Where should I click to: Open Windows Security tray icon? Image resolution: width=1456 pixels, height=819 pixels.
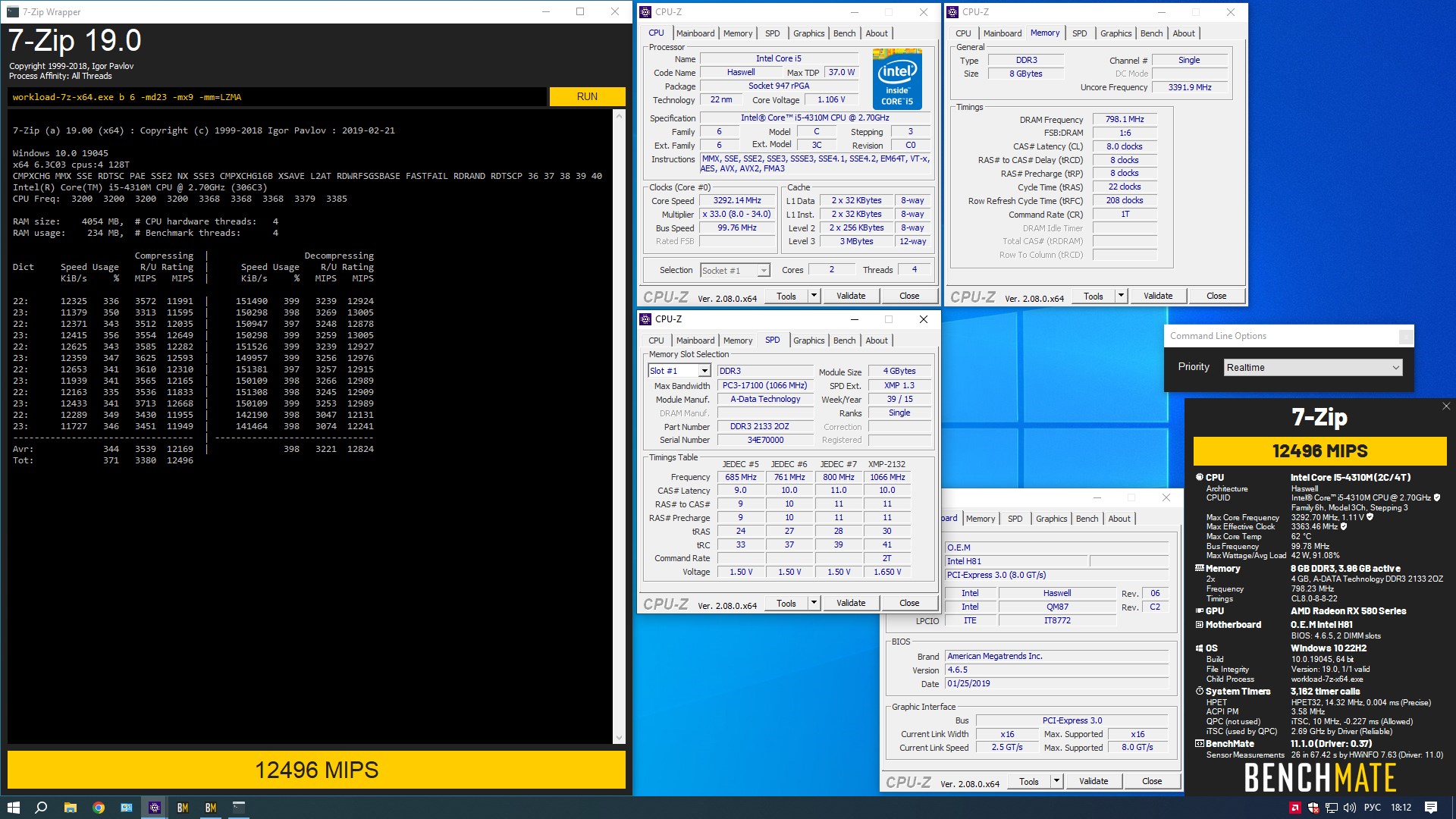[1313, 808]
